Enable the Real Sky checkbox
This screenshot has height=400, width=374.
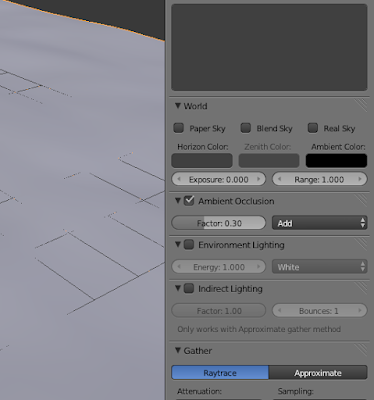[x=313, y=128]
